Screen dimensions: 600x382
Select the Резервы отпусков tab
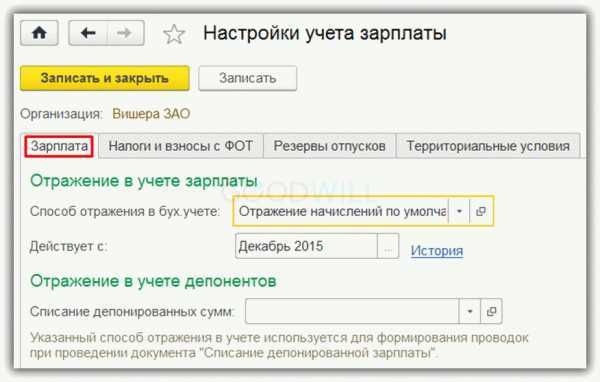tap(329, 146)
